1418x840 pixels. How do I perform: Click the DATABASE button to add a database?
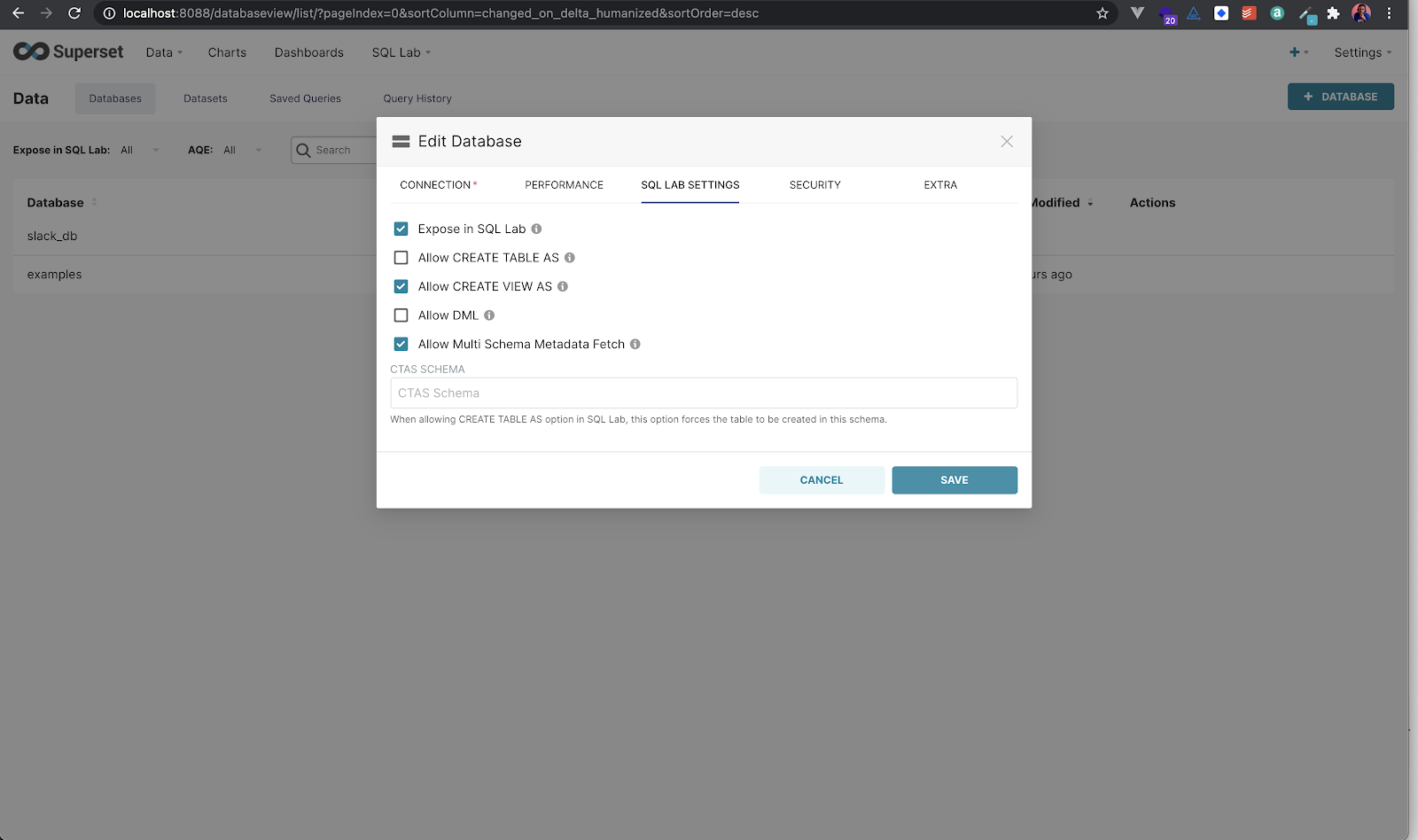1340,96
